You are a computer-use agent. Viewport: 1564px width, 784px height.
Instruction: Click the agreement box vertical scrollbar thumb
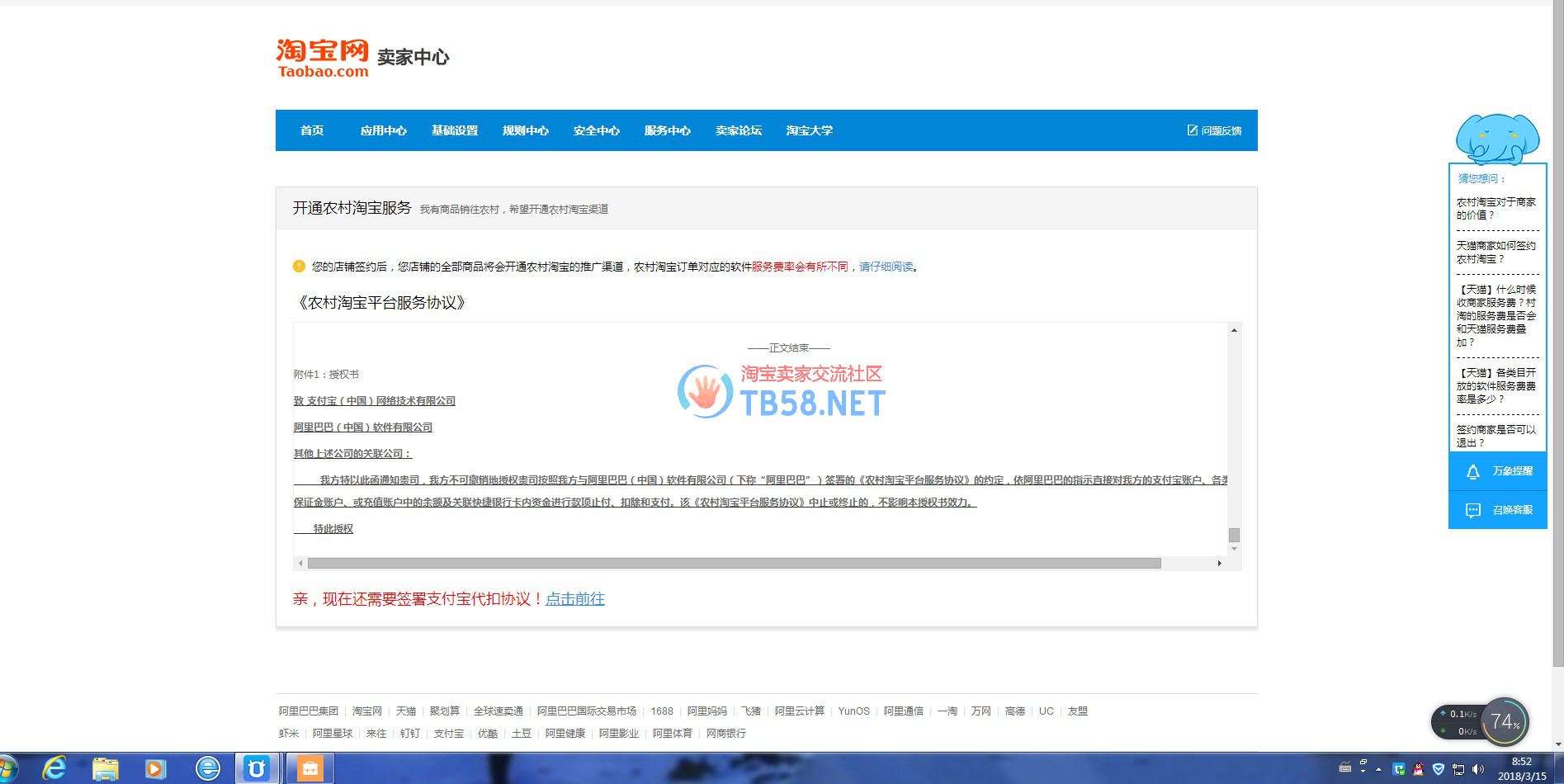coord(1234,535)
